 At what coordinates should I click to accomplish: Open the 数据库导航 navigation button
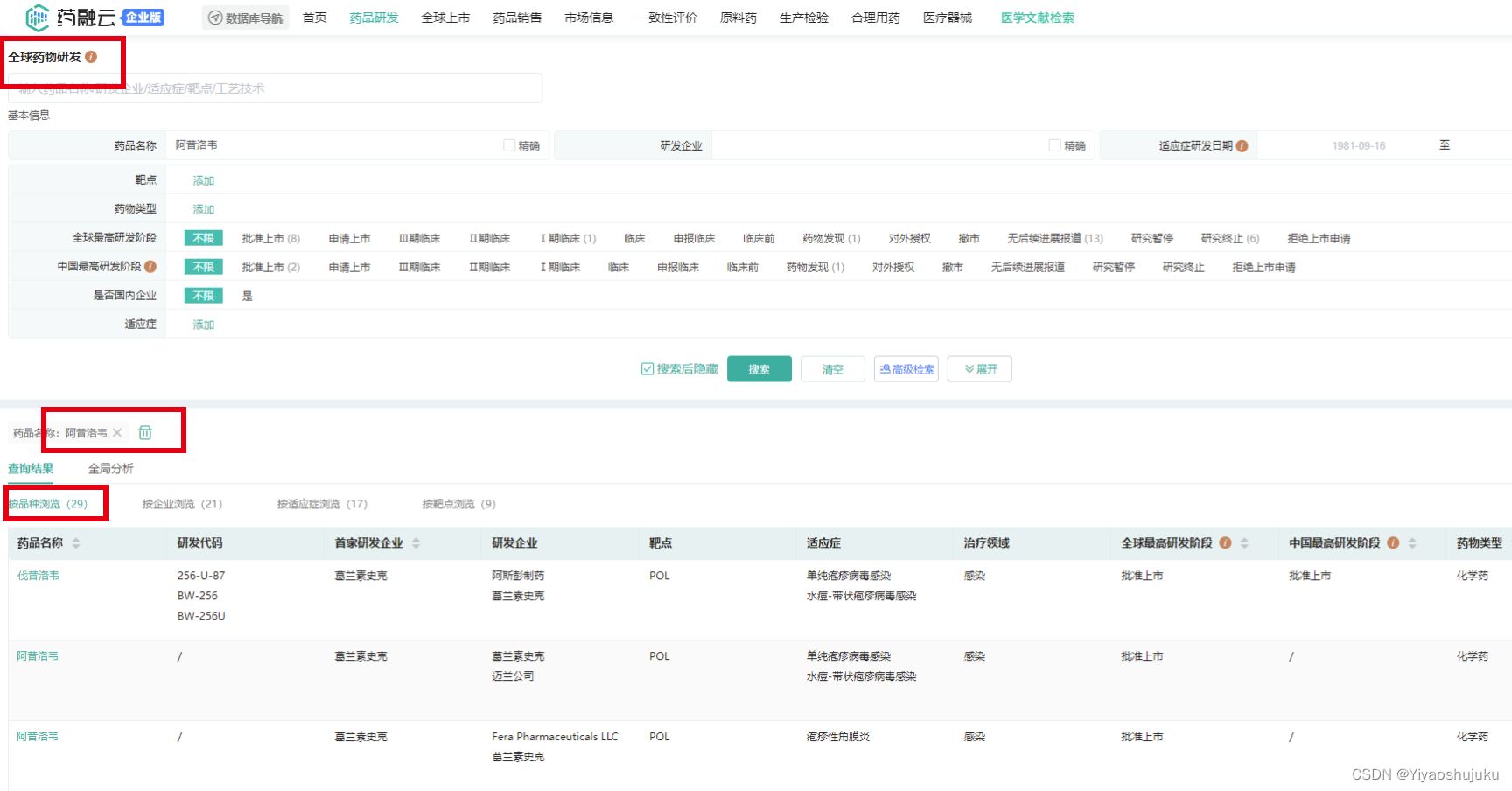246,17
